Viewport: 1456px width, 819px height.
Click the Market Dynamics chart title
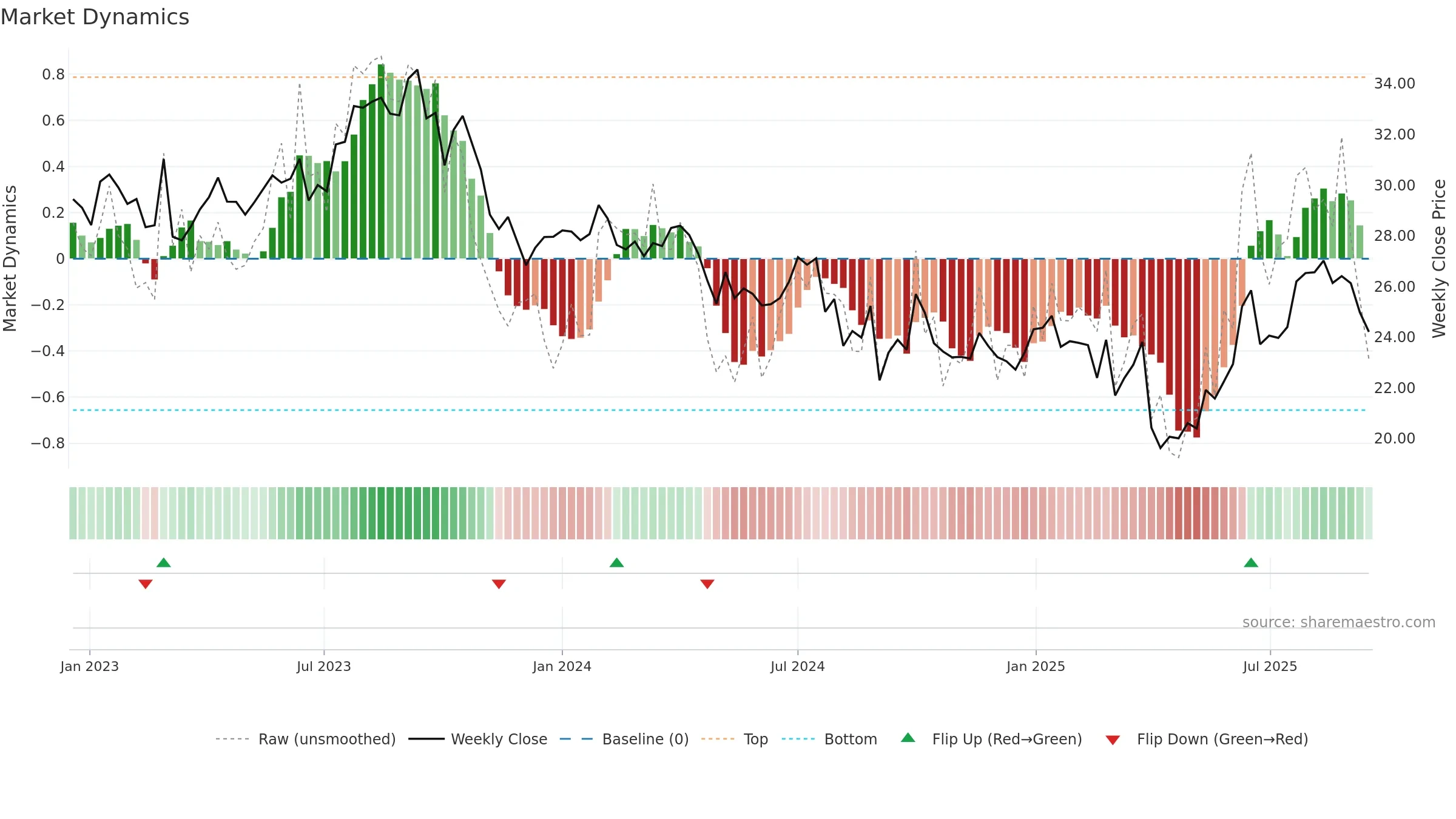click(x=95, y=17)
